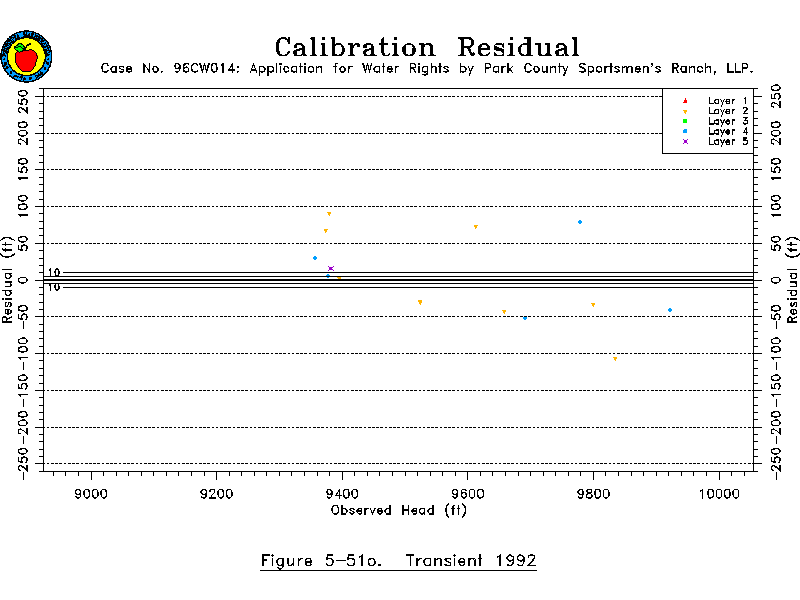Select the Case No. 96CW014 subtitle text
Viewport: 800px width, 600px height.
427,69
